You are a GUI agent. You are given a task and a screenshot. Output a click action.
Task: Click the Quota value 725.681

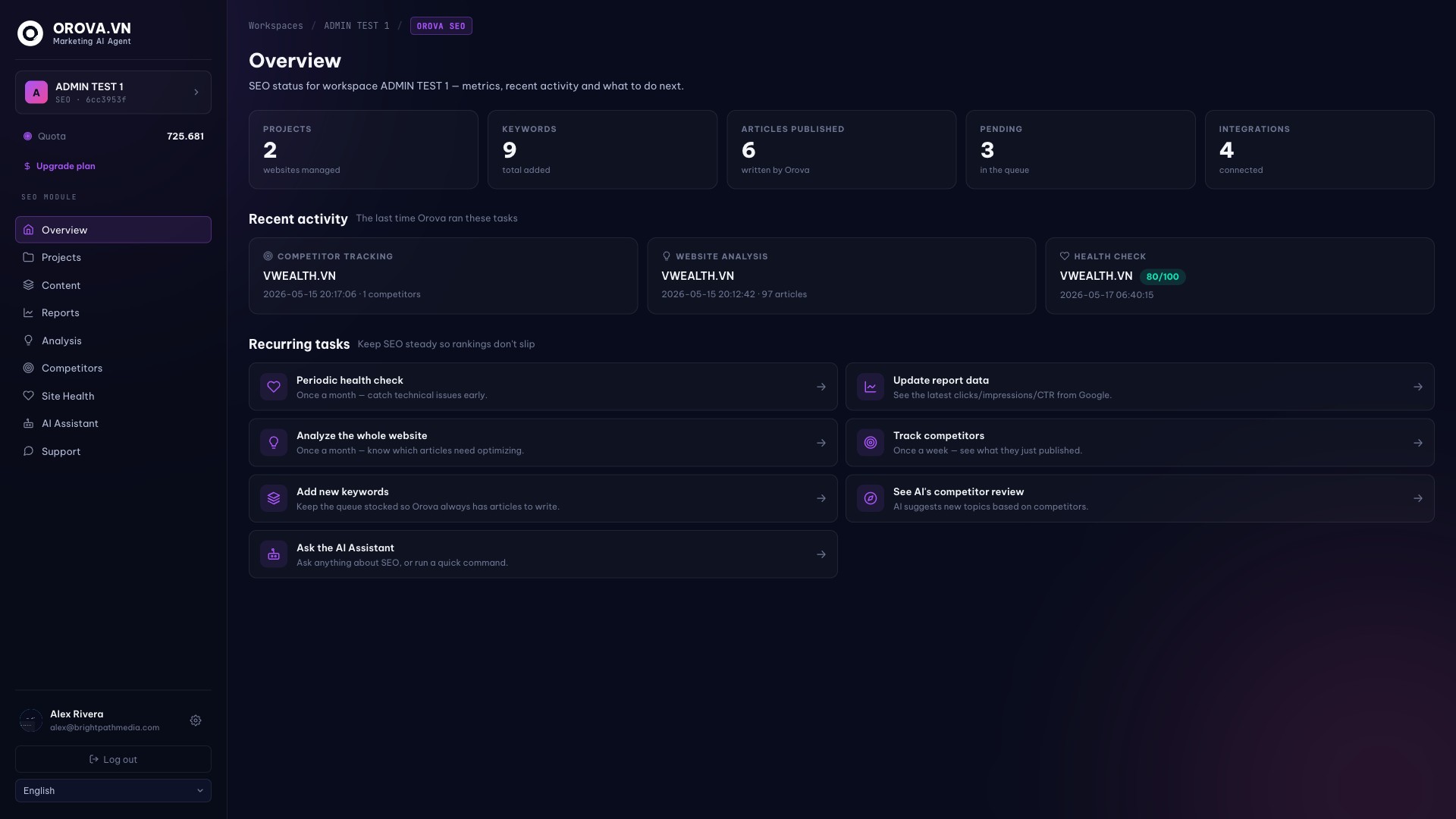[x=185, y=136]
